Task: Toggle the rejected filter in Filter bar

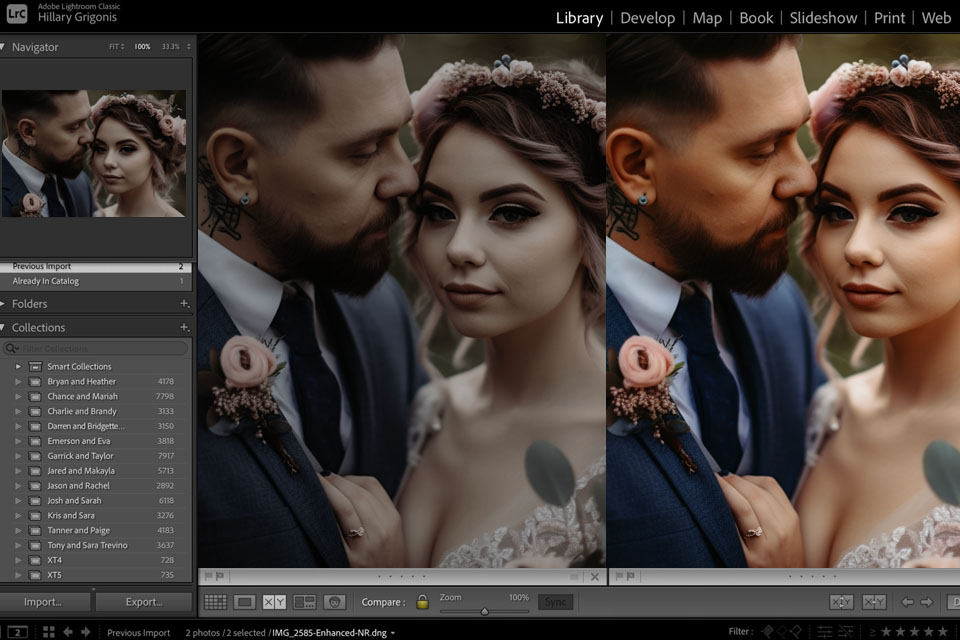Action: click(796, 631)
